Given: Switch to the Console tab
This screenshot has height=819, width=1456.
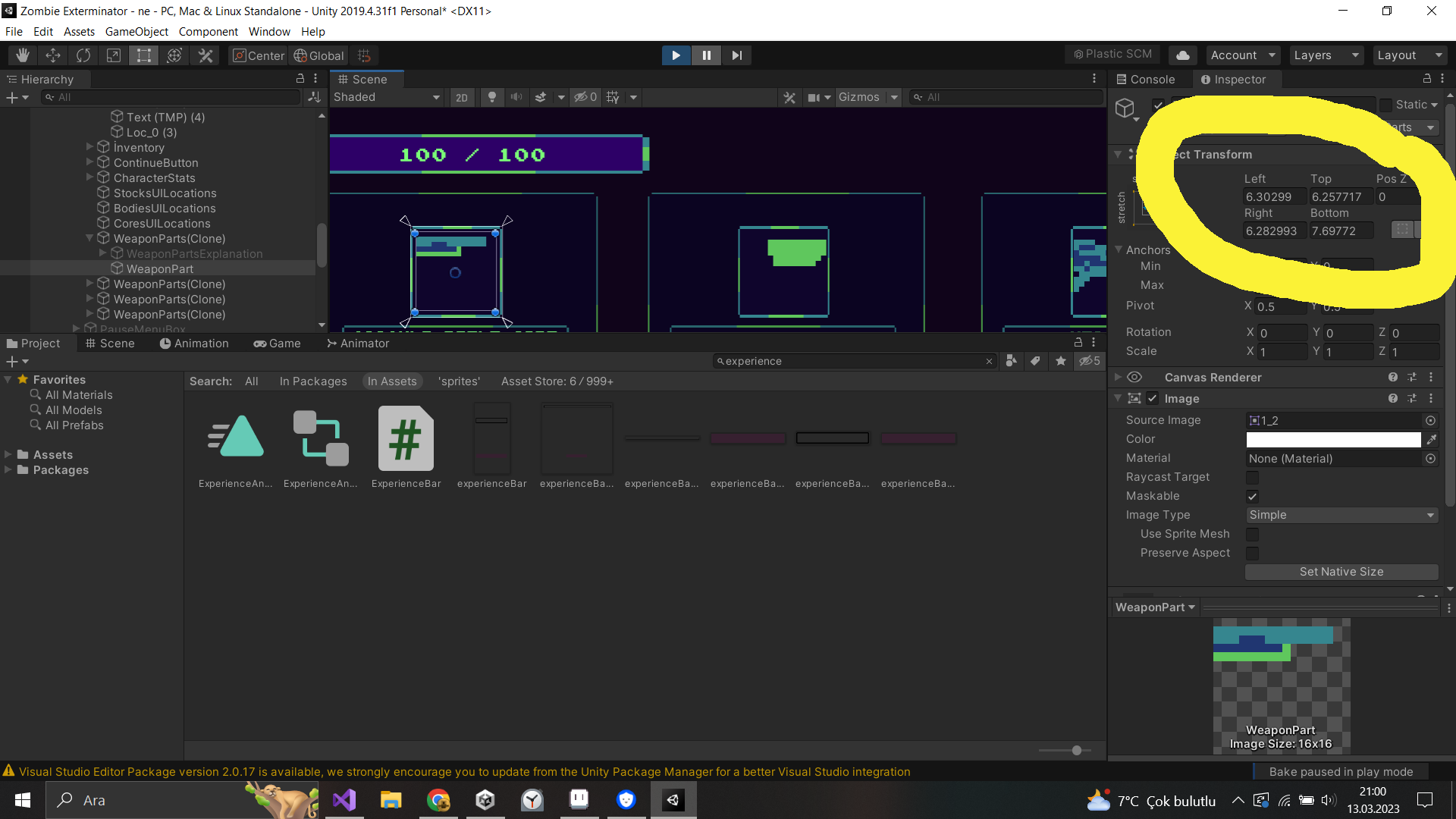Looking at the screenshot, I should click(x=1147, y=79).
